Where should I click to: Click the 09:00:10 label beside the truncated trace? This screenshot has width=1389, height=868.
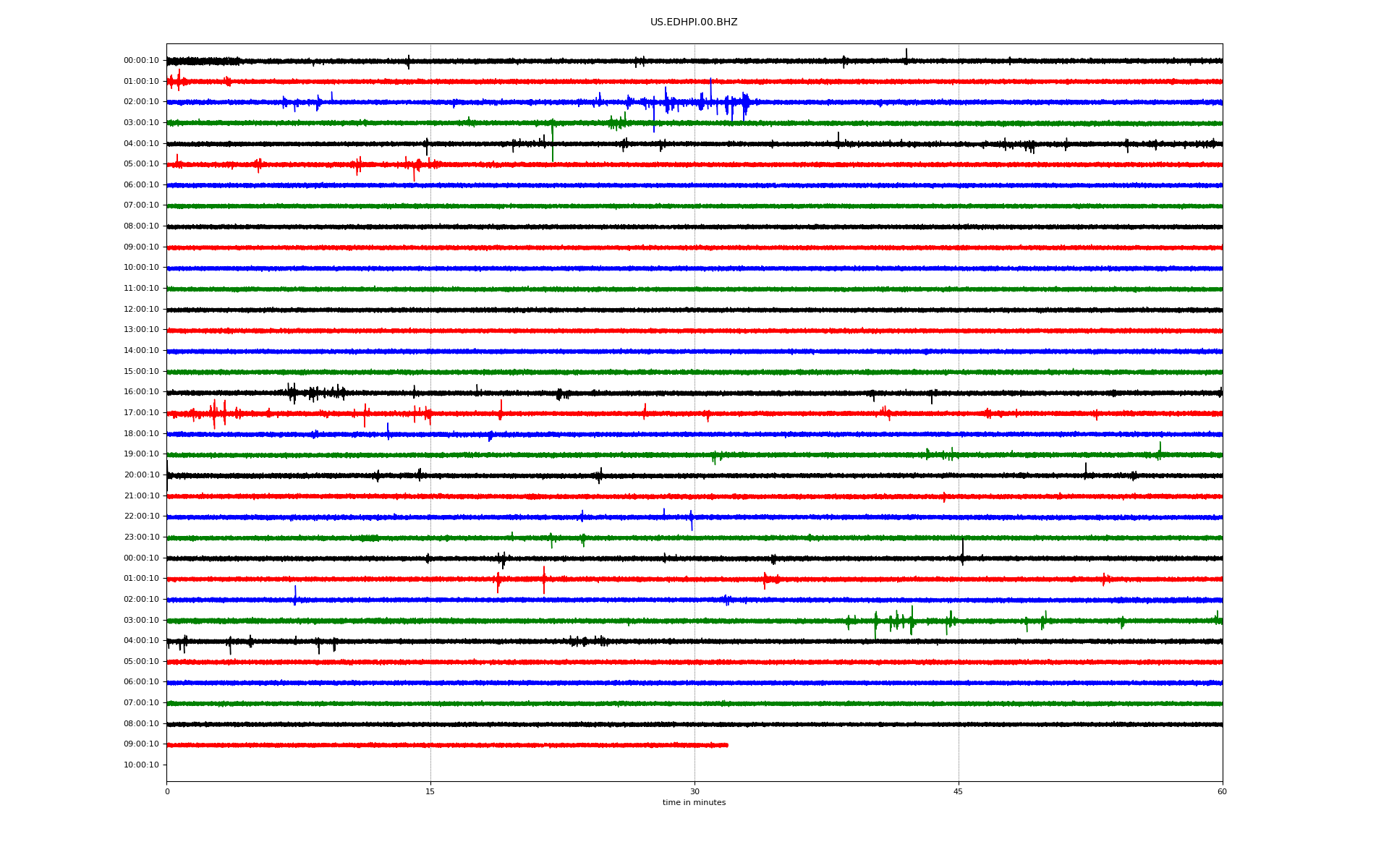(141, 744)
